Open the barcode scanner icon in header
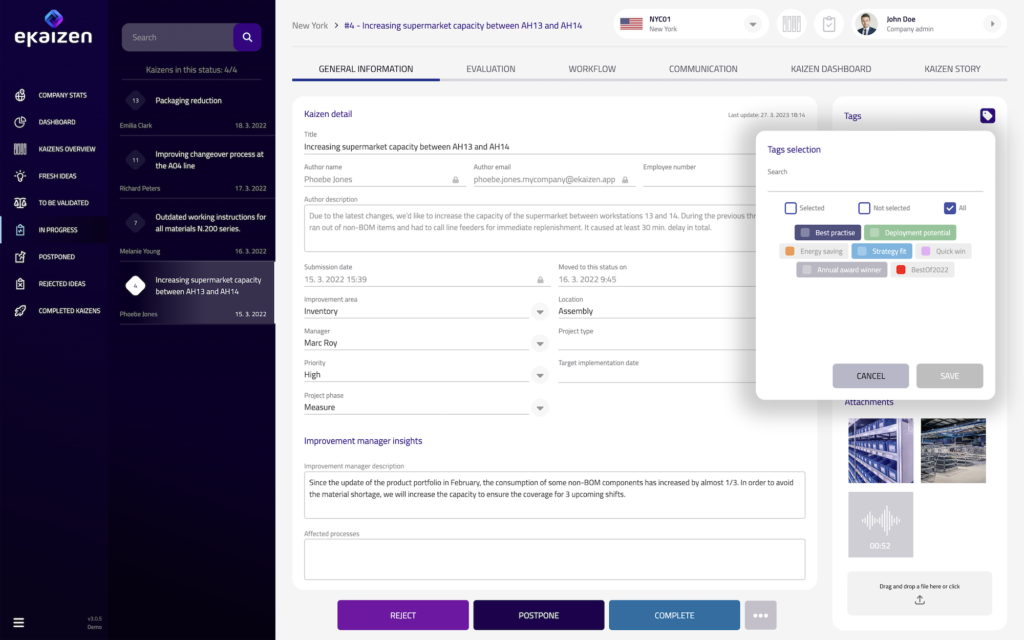The image size is (1024, 640). pyautogui.click(x=791, y=24)
